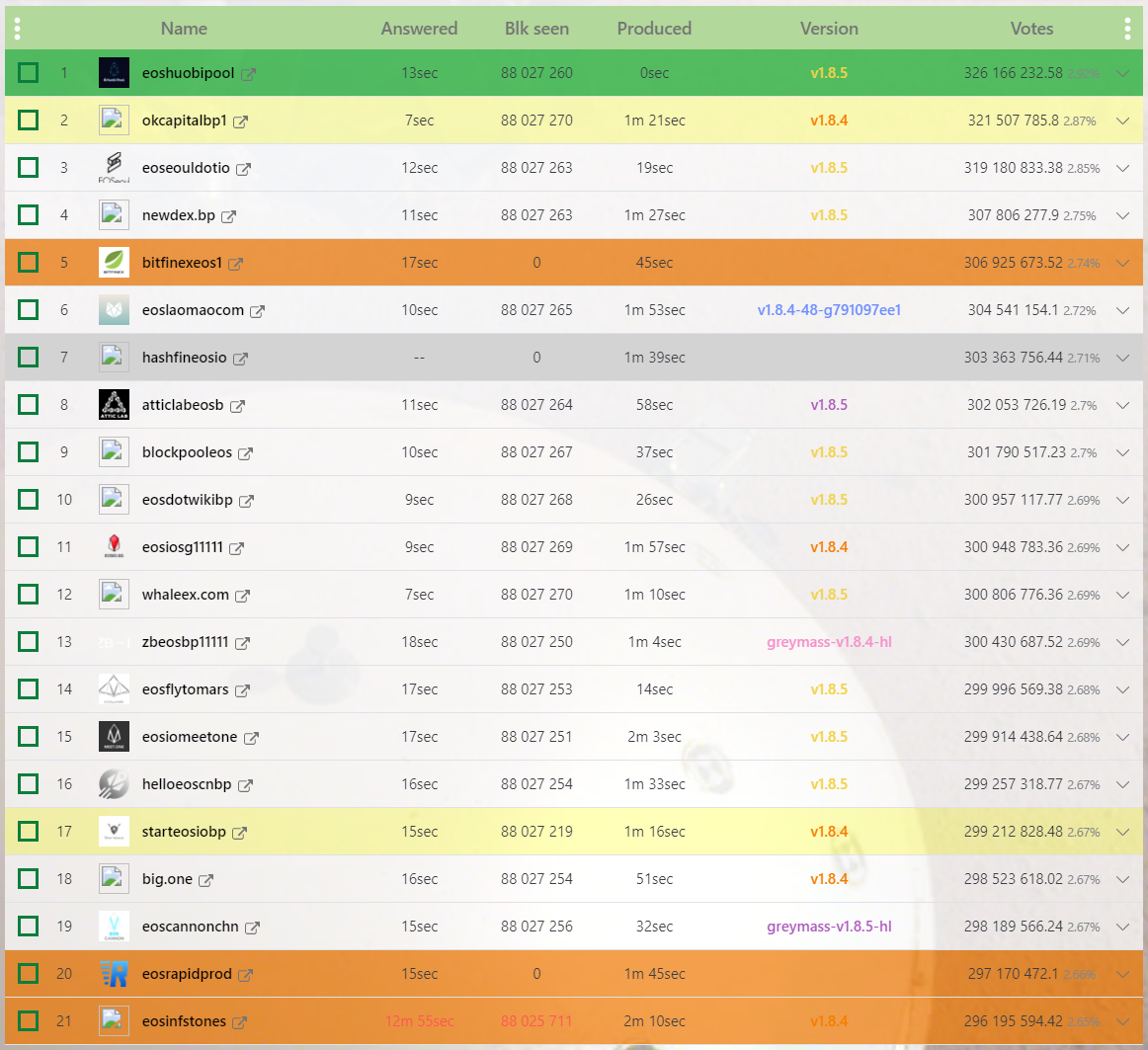The width and height of the screenshot is (1148, 1050).
Task: Select the eosiosg11111 checkbox
Action: 28,546
